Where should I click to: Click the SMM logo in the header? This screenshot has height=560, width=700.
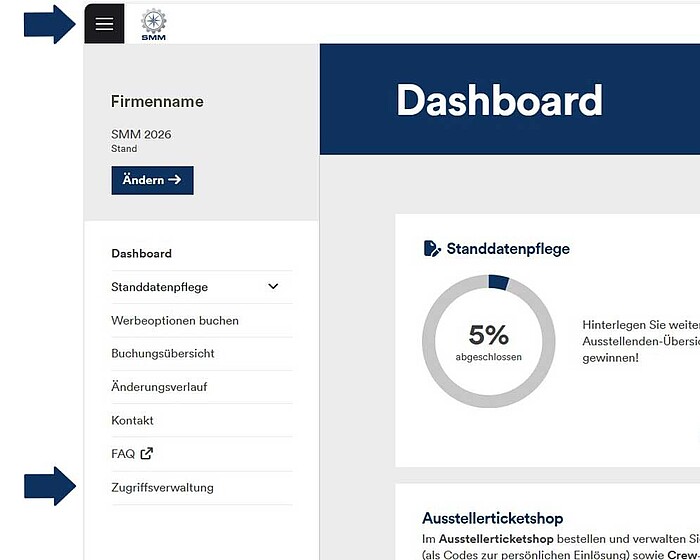point(153,24)
